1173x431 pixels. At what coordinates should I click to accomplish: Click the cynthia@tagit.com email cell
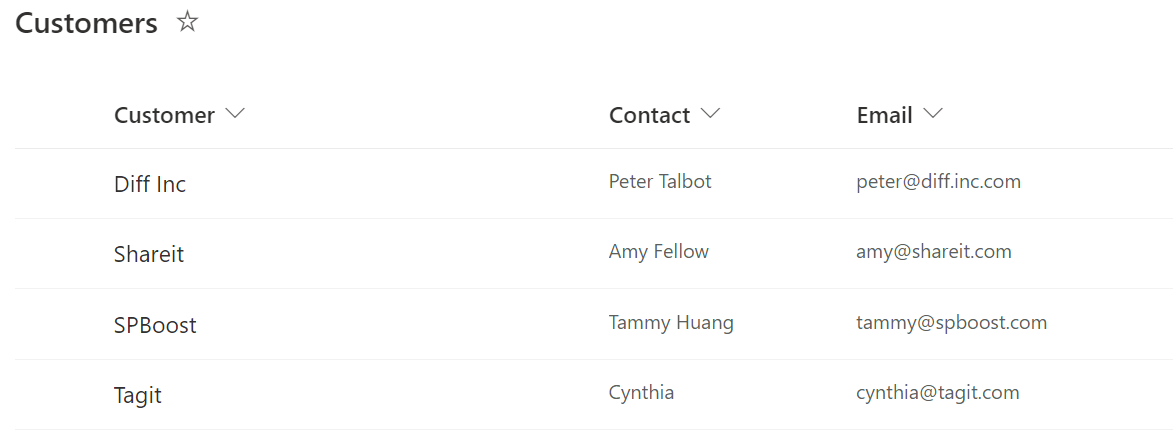pos(937,393)
